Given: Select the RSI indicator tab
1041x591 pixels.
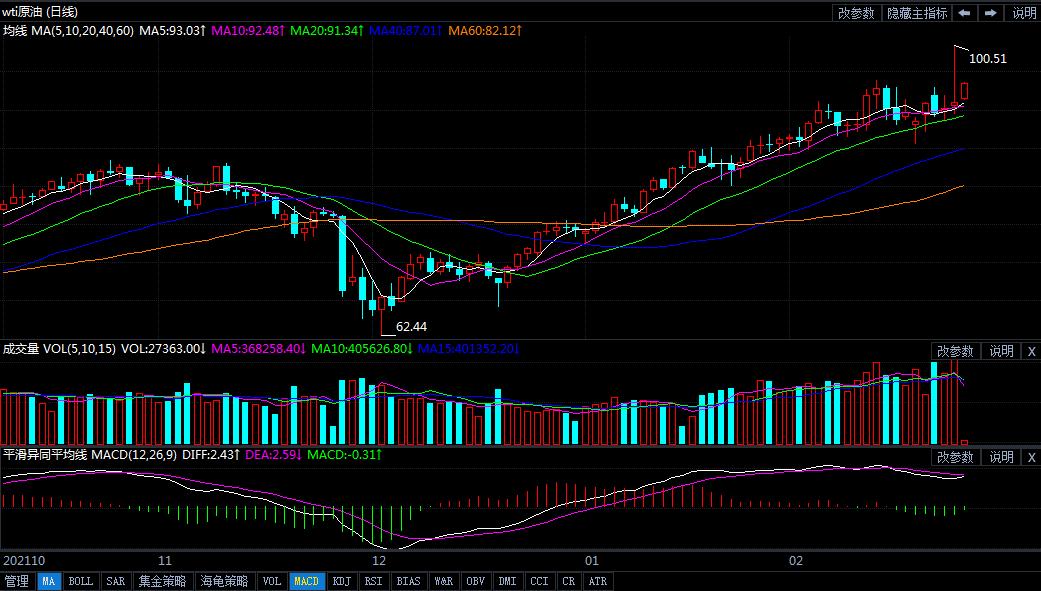Looking at the screenshot, I should click(373, 581).
